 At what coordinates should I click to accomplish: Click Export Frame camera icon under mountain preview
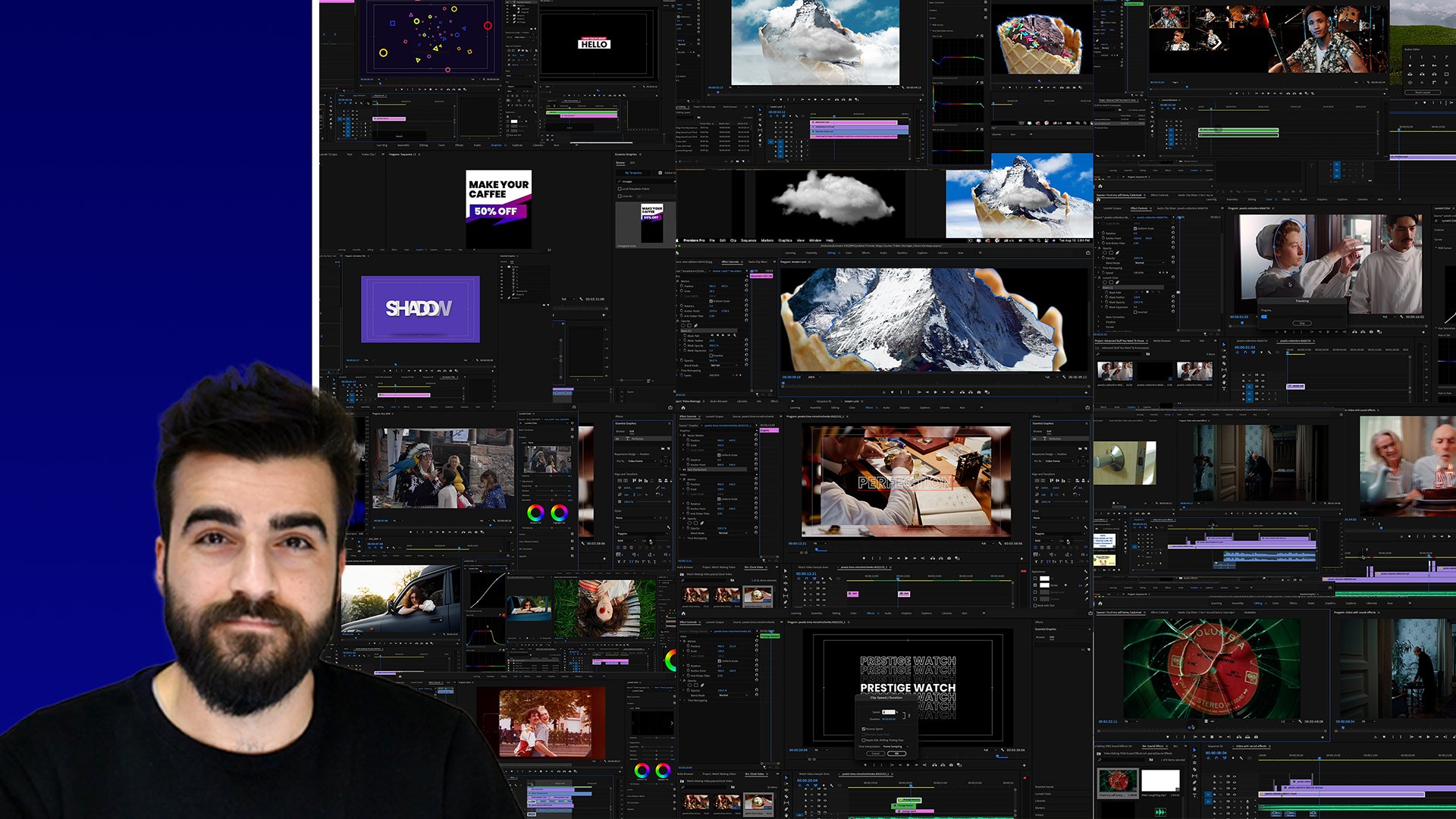coord(979,392)
